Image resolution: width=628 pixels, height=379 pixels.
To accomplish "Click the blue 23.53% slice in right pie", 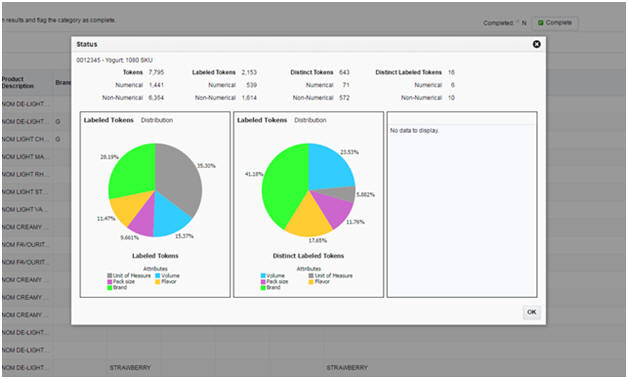I will [x=330, y=168].
